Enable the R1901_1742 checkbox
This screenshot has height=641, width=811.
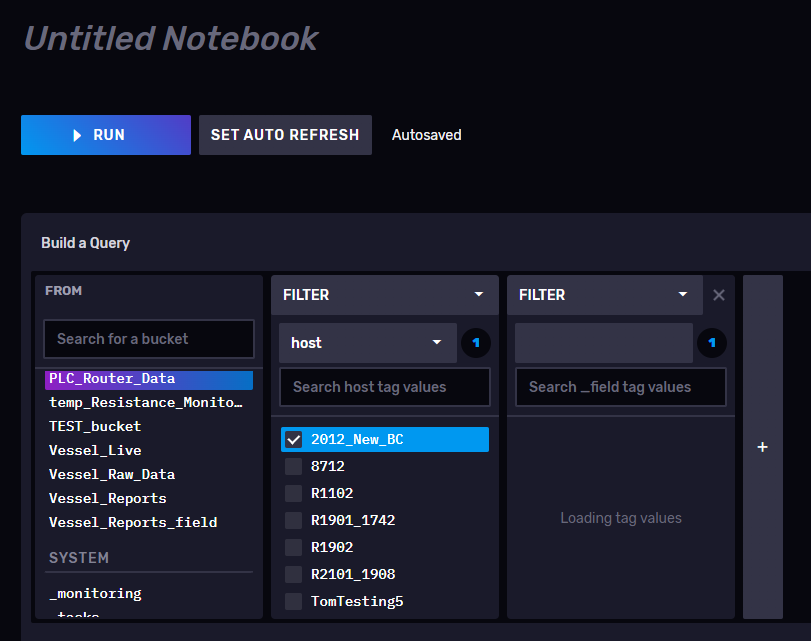[x=293, y=520]
